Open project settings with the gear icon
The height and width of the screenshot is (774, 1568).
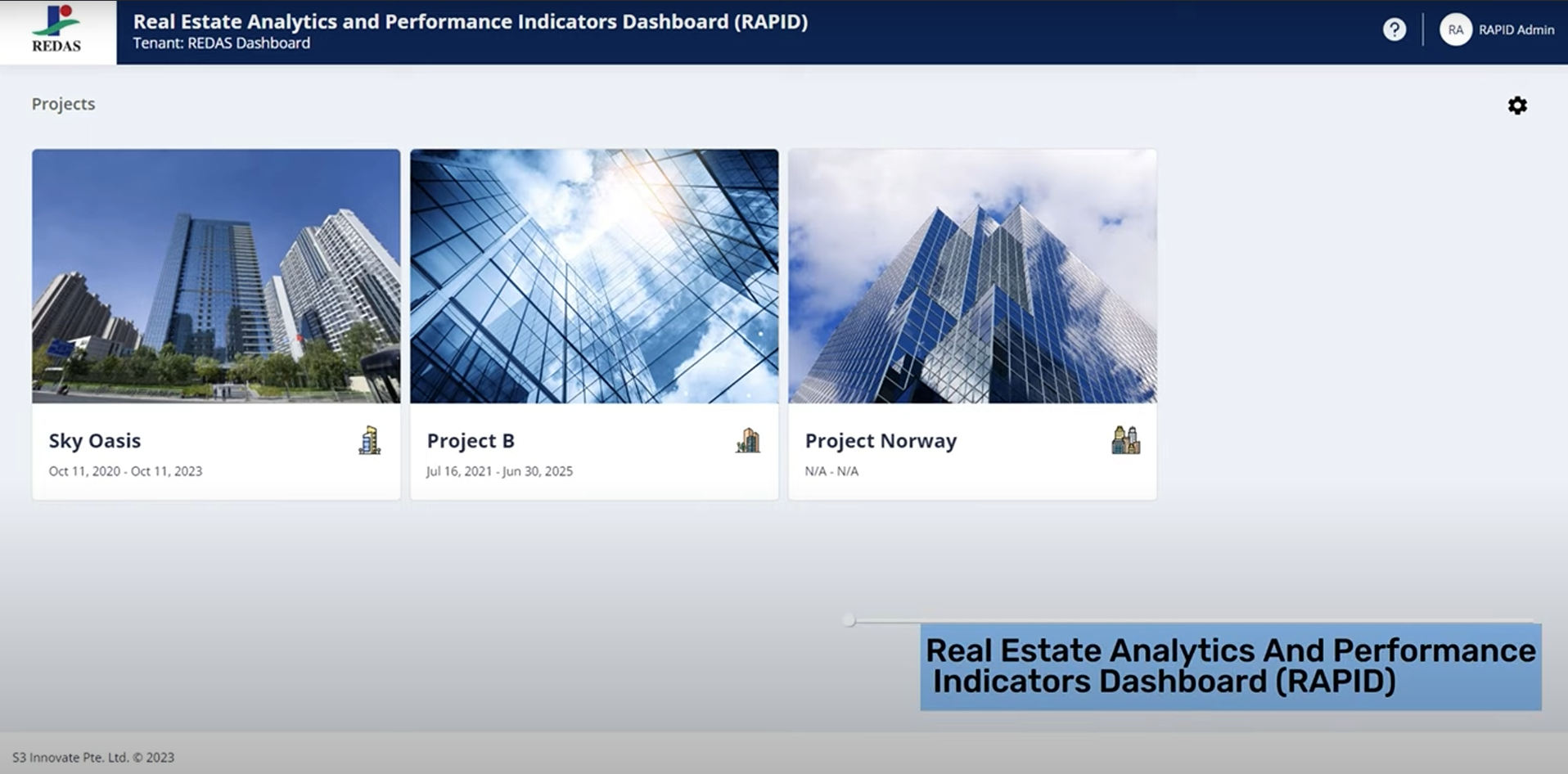tap(1516, 106)
